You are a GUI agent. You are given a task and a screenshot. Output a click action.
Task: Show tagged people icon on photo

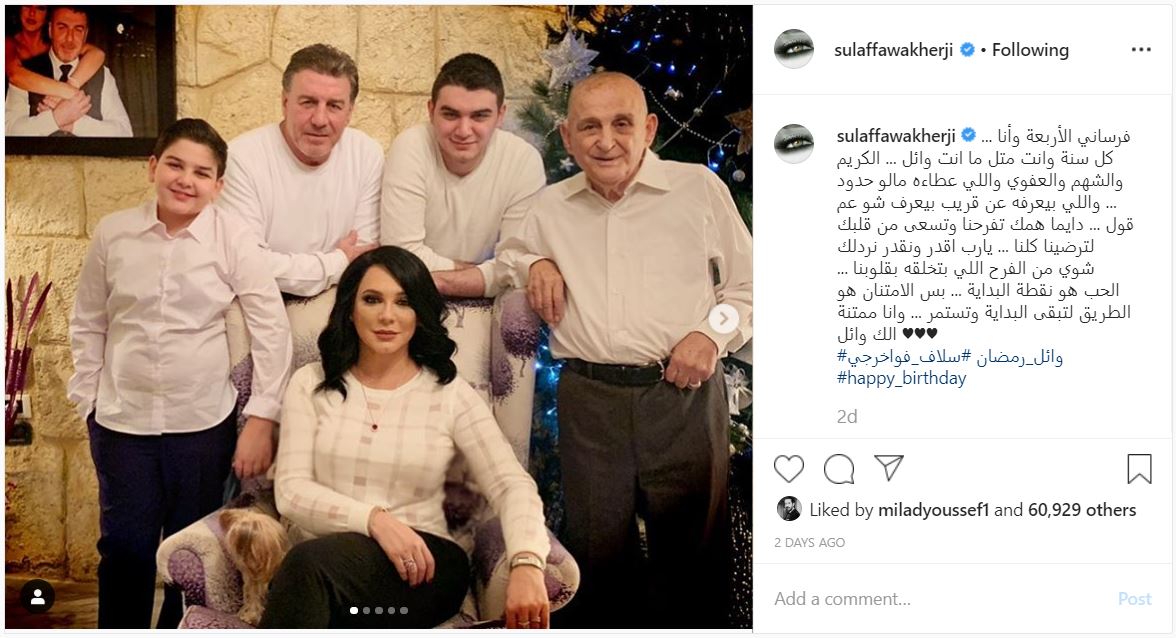37,598
